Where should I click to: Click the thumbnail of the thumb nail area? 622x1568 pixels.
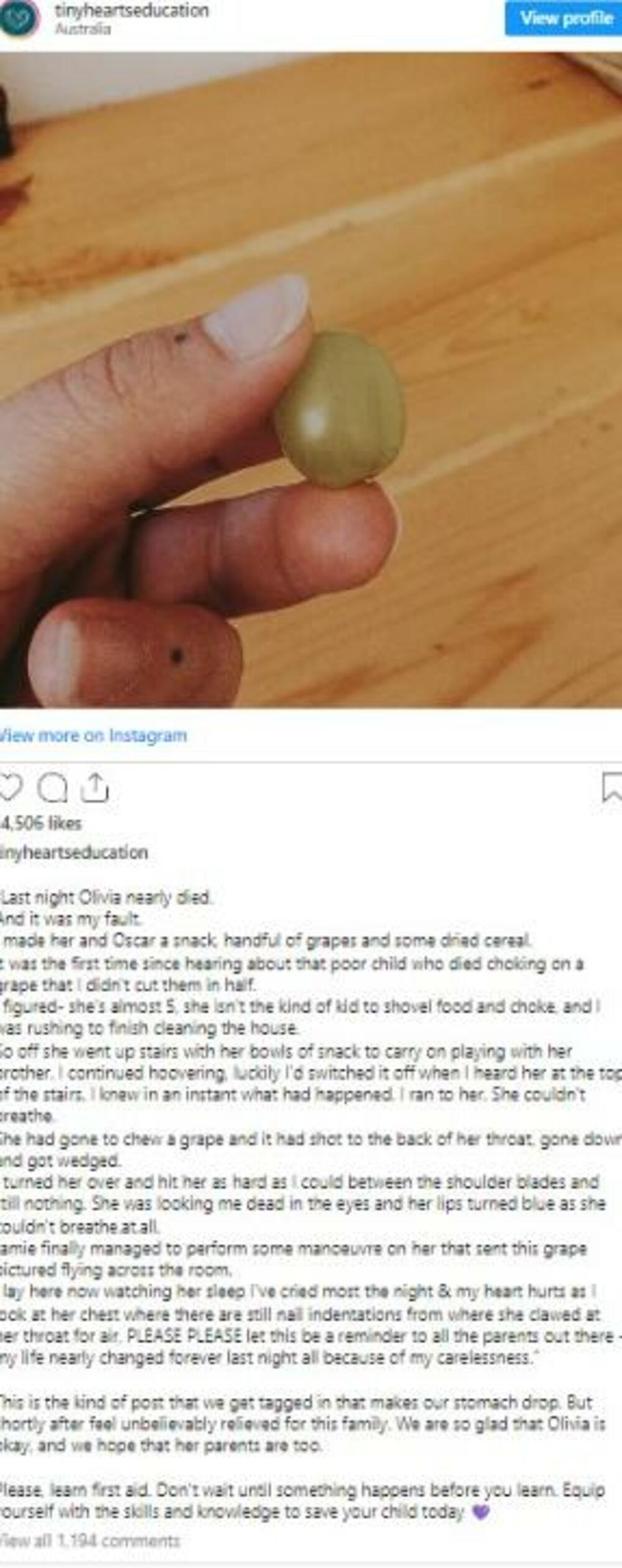point(258,316)
